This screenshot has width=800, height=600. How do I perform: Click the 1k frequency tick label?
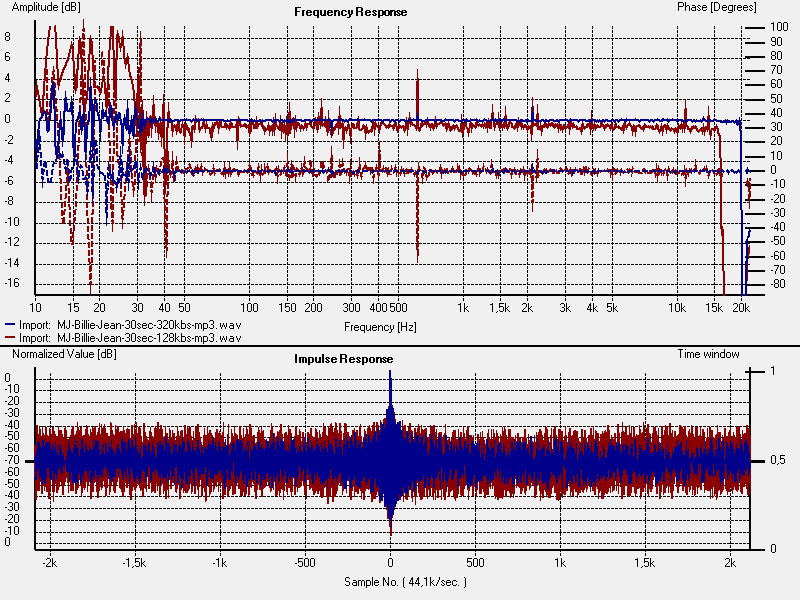(463, 308)
